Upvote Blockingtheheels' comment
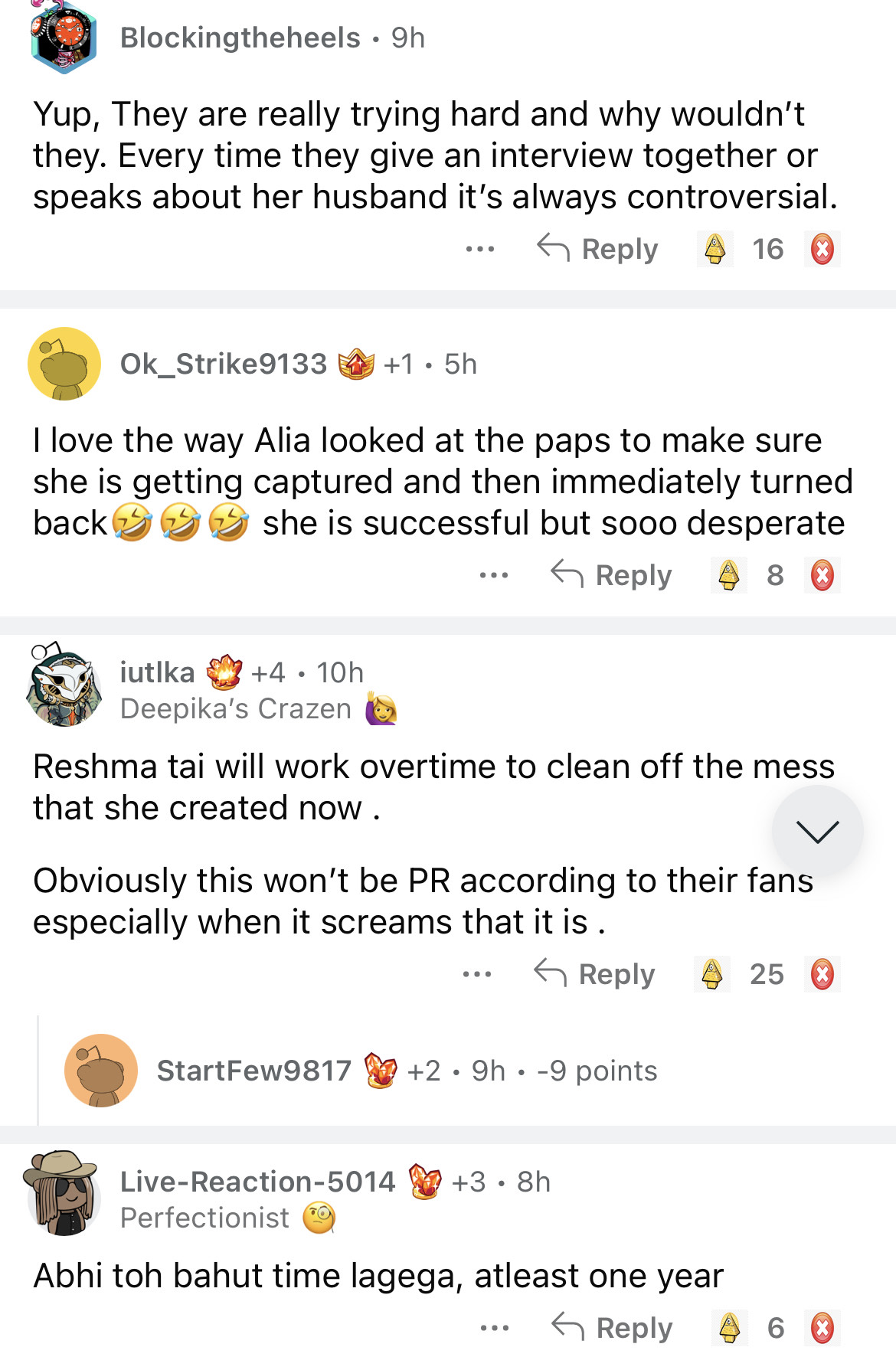 715,249
